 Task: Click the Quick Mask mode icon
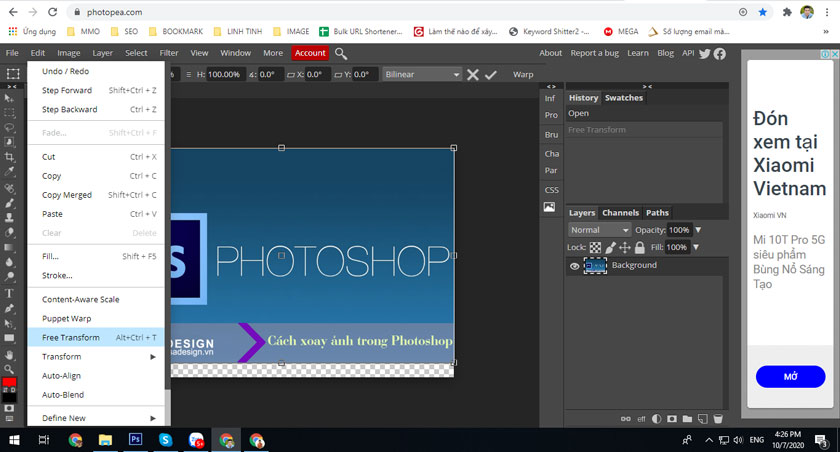pos(9,408)
